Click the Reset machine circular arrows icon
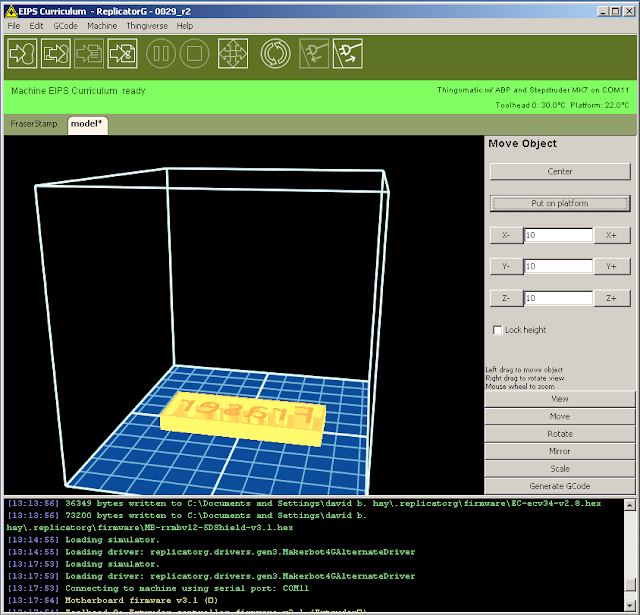The width and height of the screenshot is (640, 615). pos(276,53)
